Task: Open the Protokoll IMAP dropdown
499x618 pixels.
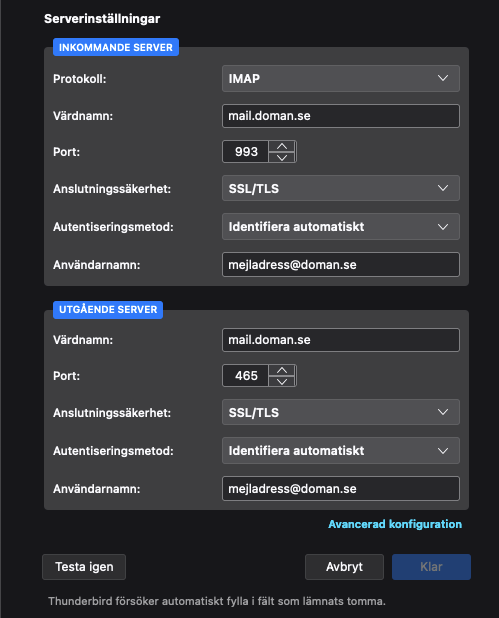Action: [341, 78]
